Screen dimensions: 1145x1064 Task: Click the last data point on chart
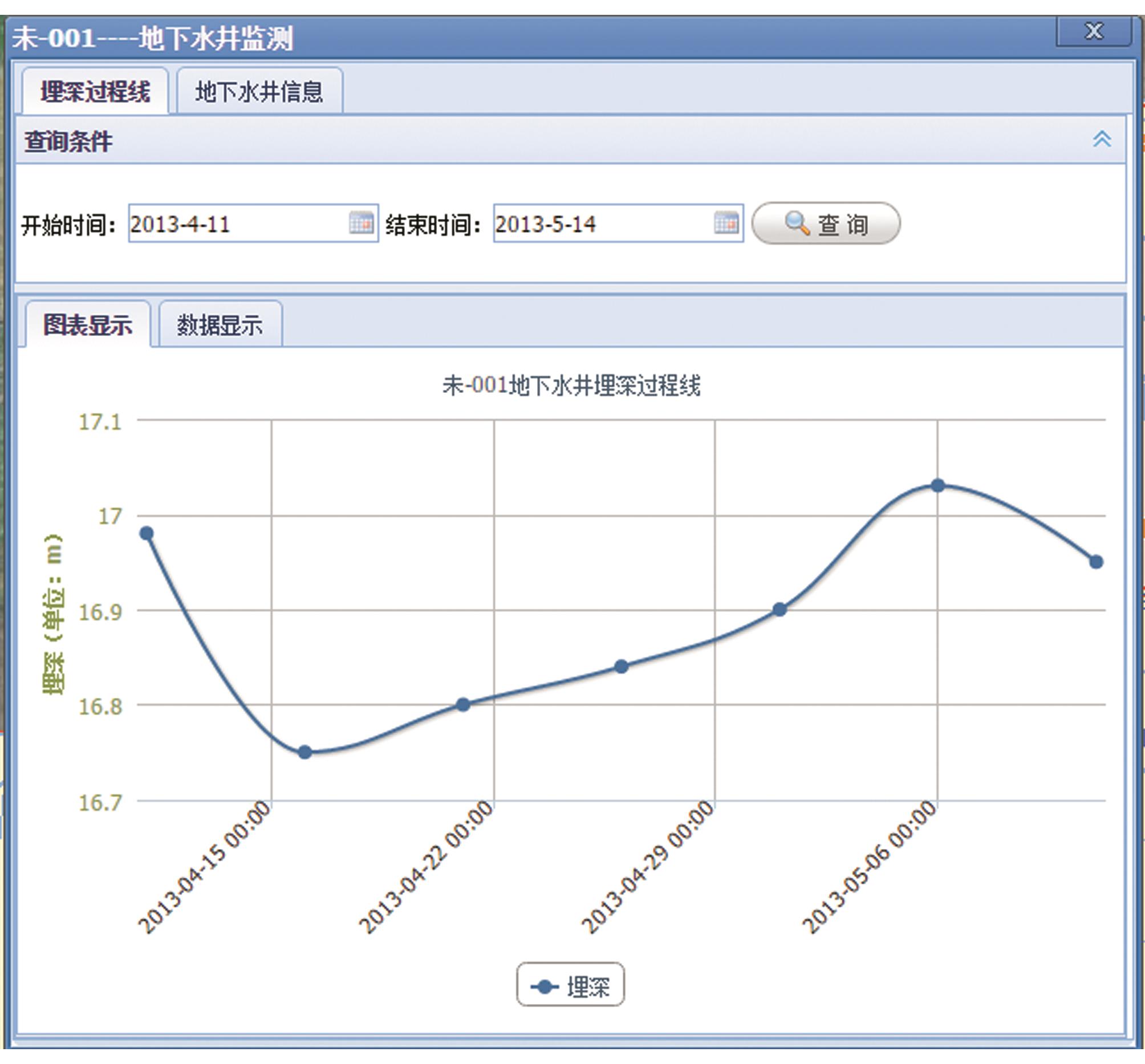(x=1096, y=561)
